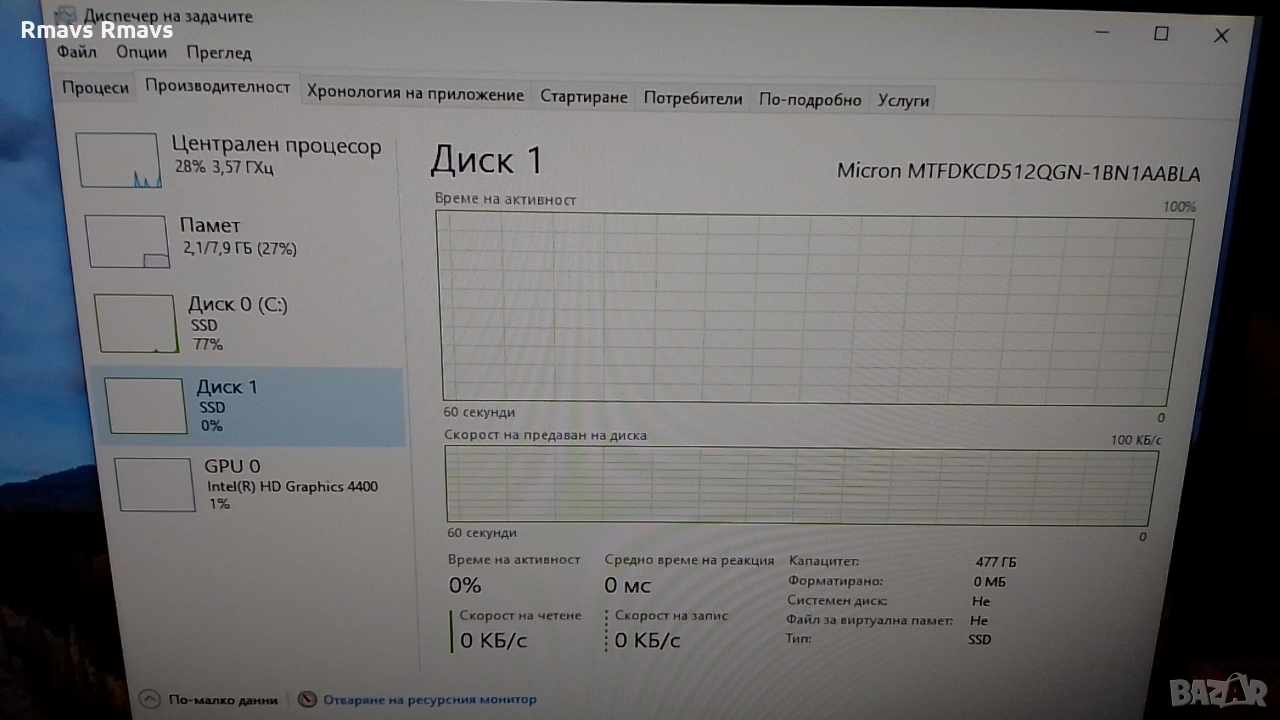Click the Файл за виртуална памет label

[x=870, y=620]
